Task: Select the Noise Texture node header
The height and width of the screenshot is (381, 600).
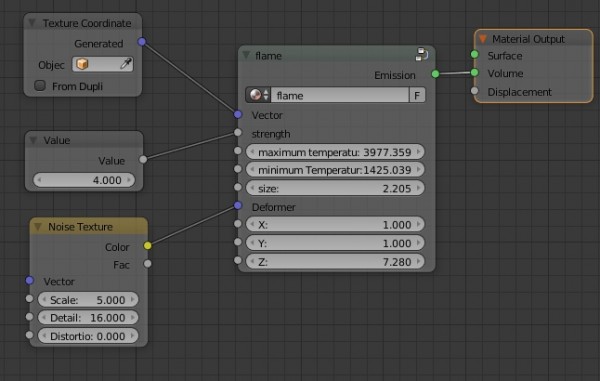Action: (x=89, y=226)
